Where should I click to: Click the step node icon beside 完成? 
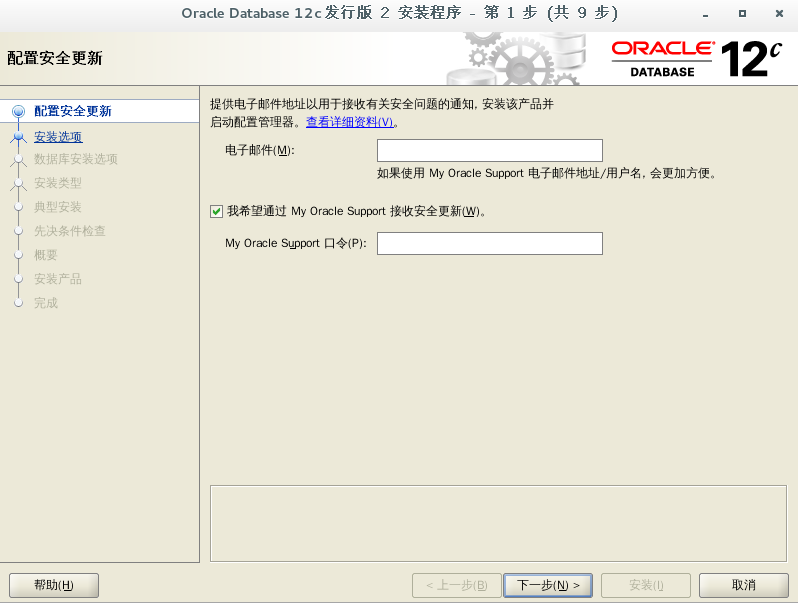pos(18,303)
